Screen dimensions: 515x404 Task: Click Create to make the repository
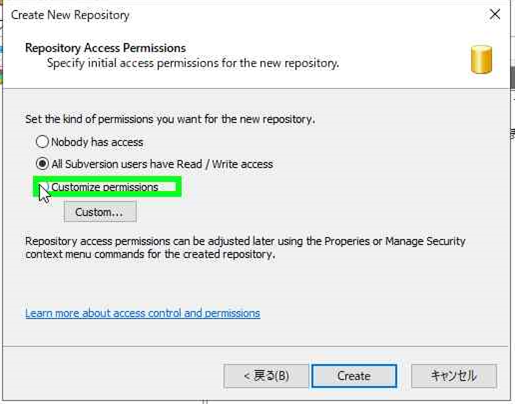coord(354,376)
